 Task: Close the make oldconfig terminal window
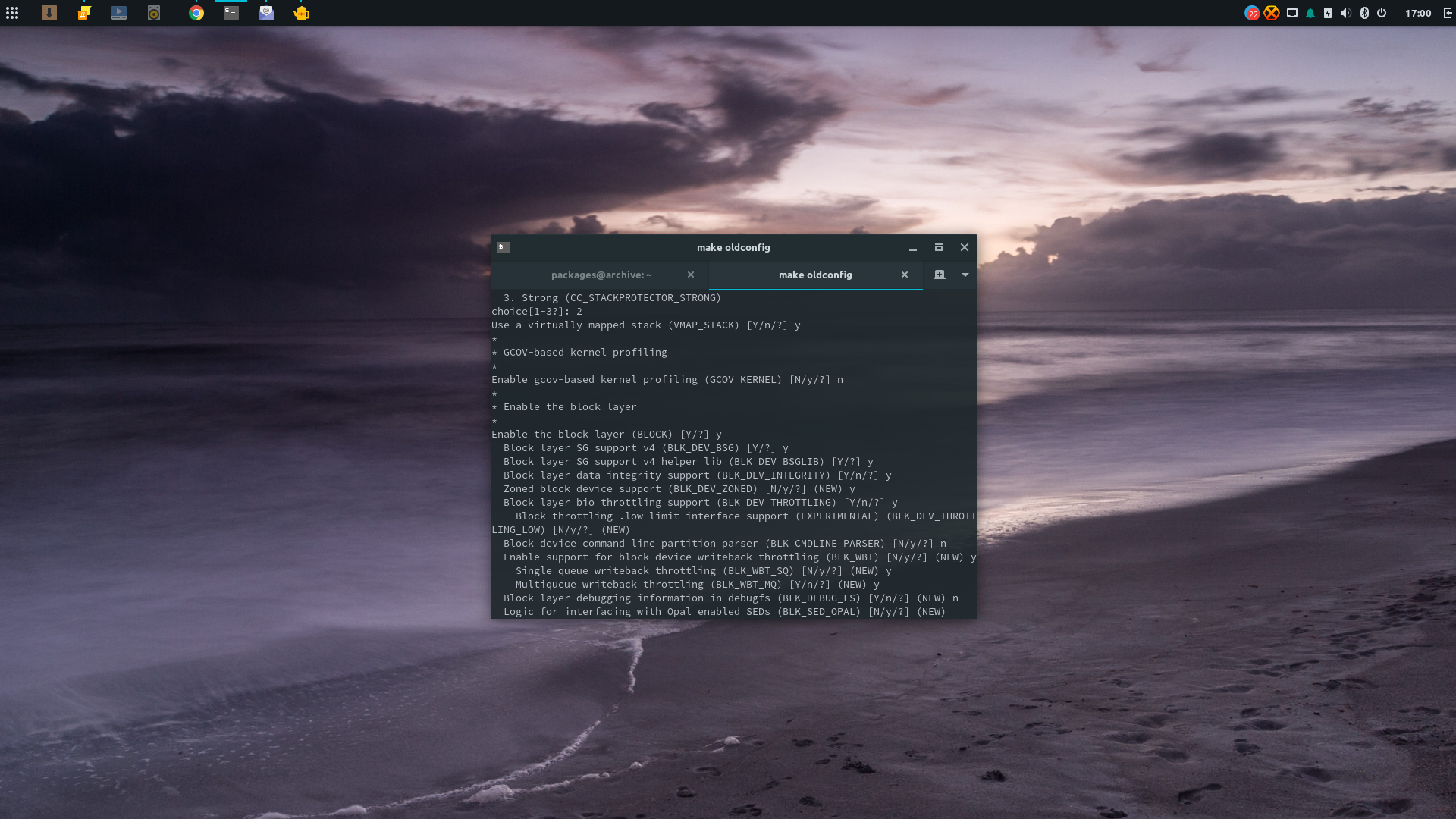coord(965,247)
